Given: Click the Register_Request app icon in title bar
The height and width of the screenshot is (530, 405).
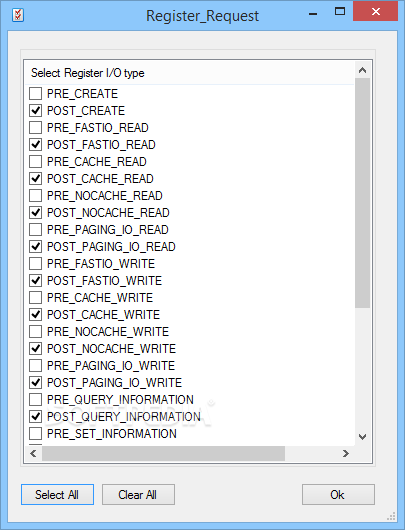Looking at the screenshot, I should tap(18, 15).
